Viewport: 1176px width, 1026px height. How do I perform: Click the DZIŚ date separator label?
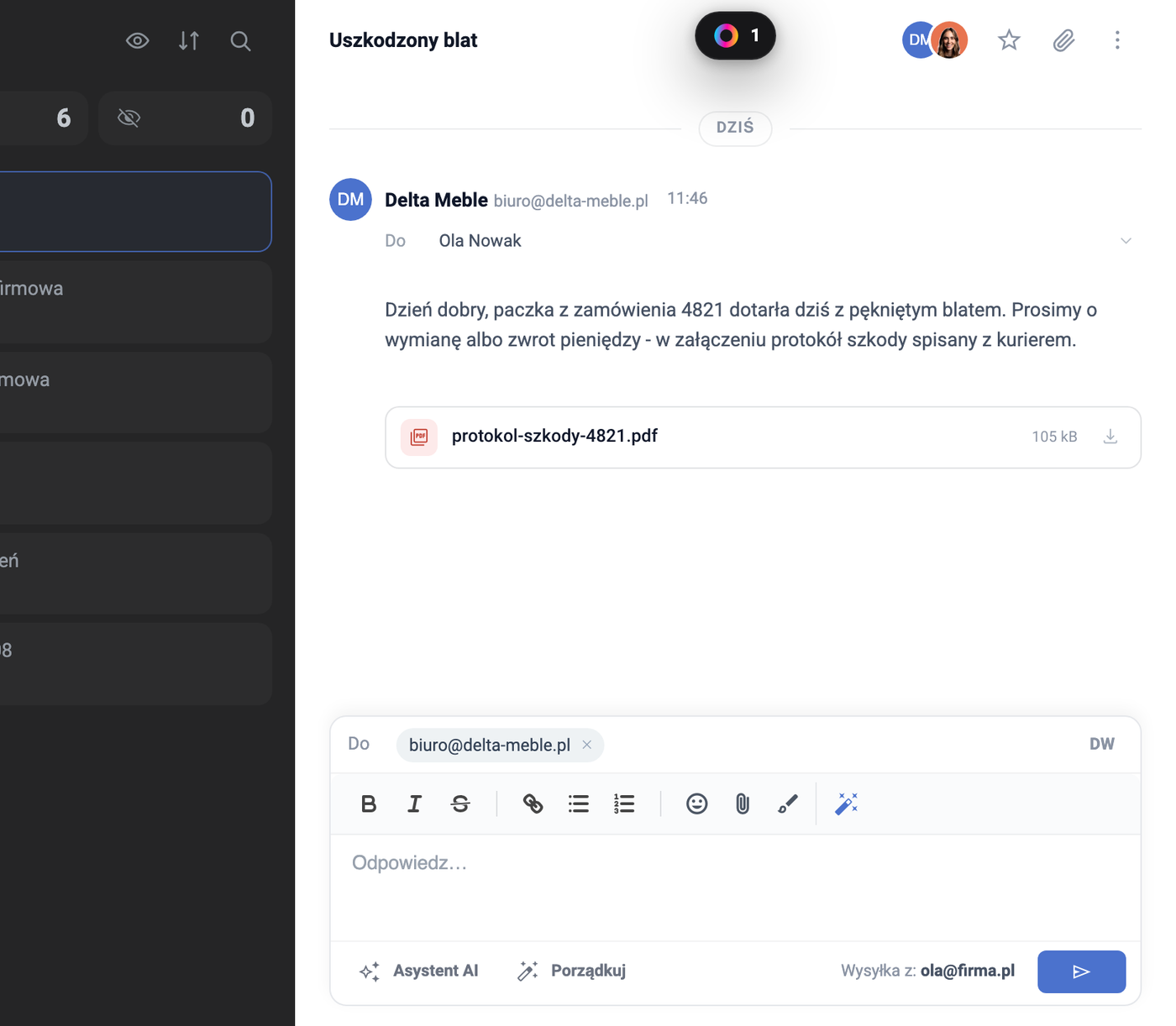(735, 128)
